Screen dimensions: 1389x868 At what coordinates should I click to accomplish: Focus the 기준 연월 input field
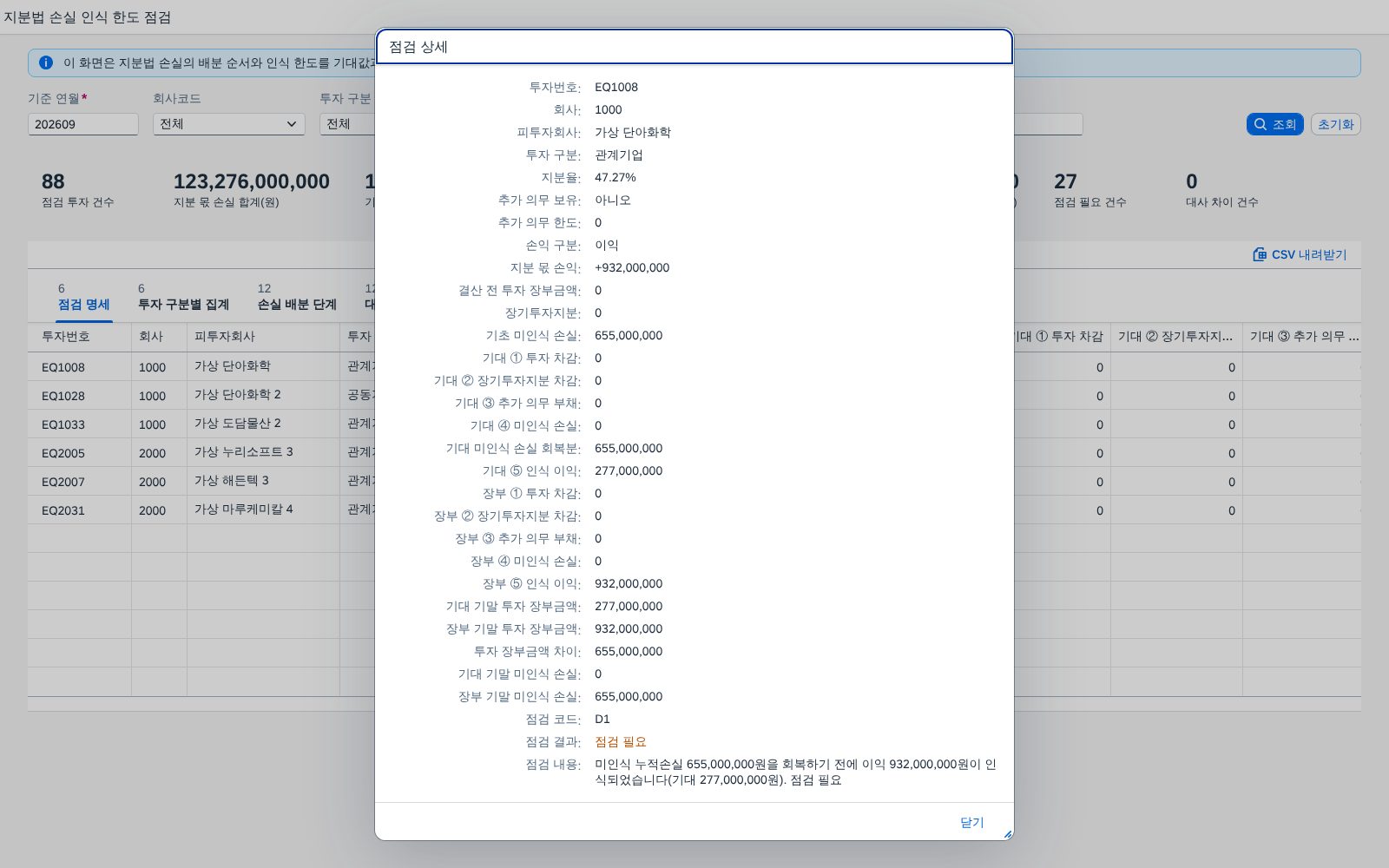coord(83,124)
